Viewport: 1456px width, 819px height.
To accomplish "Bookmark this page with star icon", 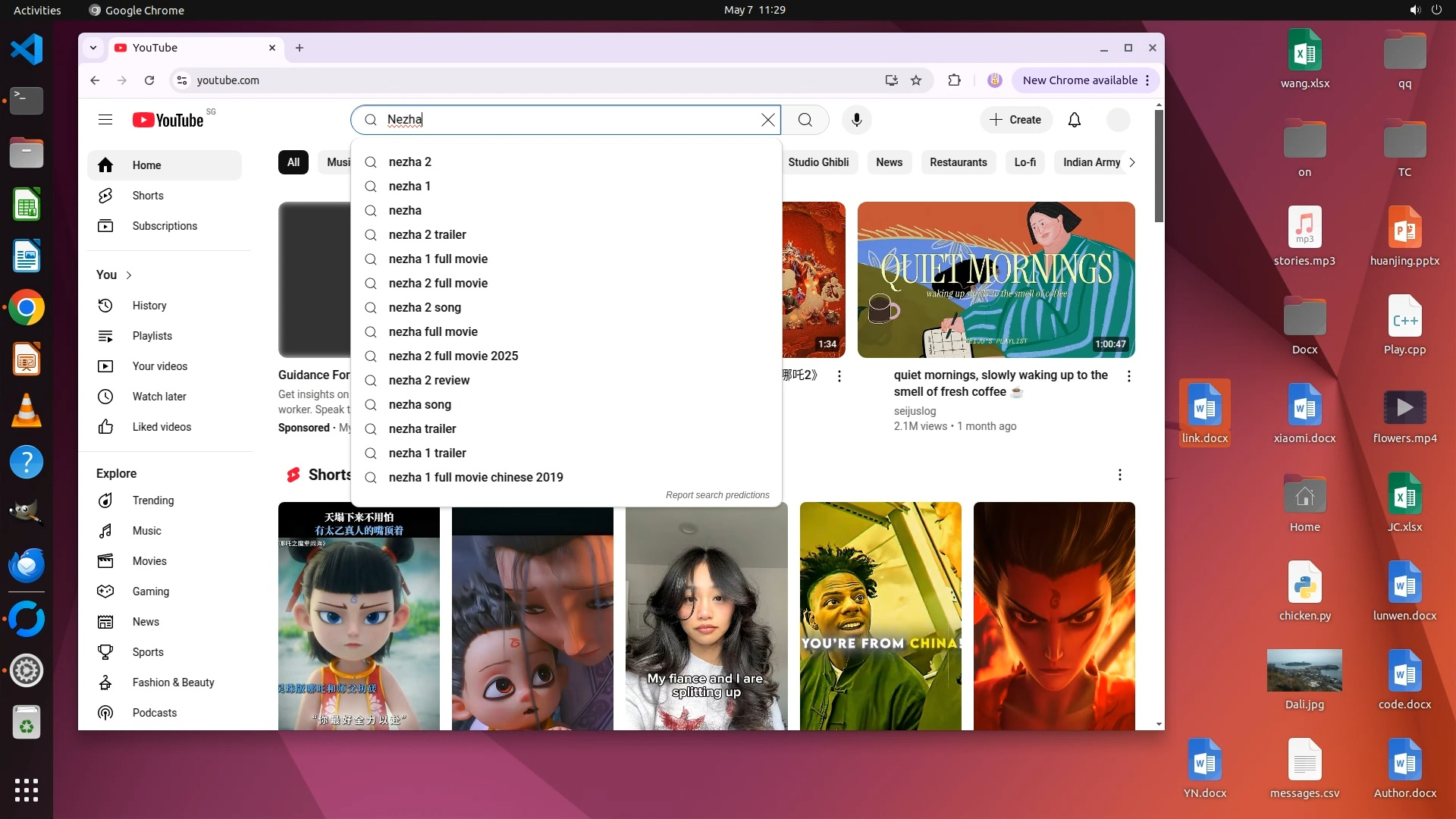I will [916, 80].
